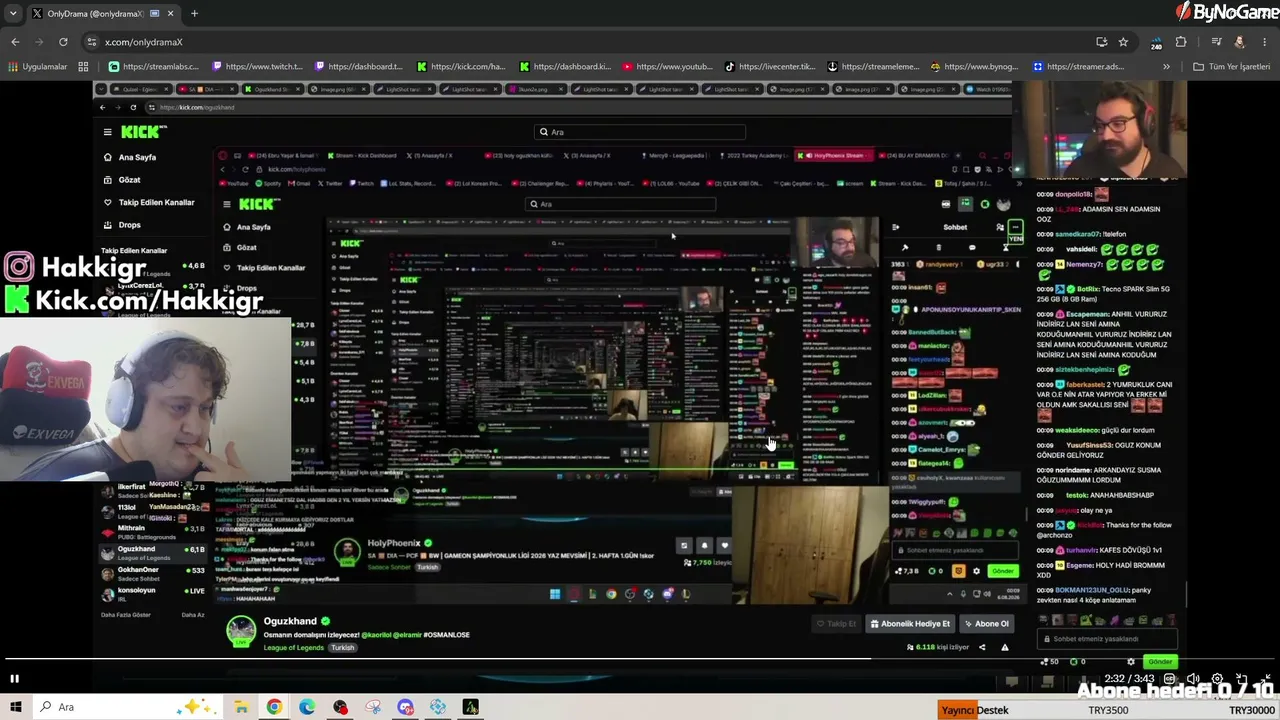Toggle captions on the video player
1280x720 pixels.
1169,679
